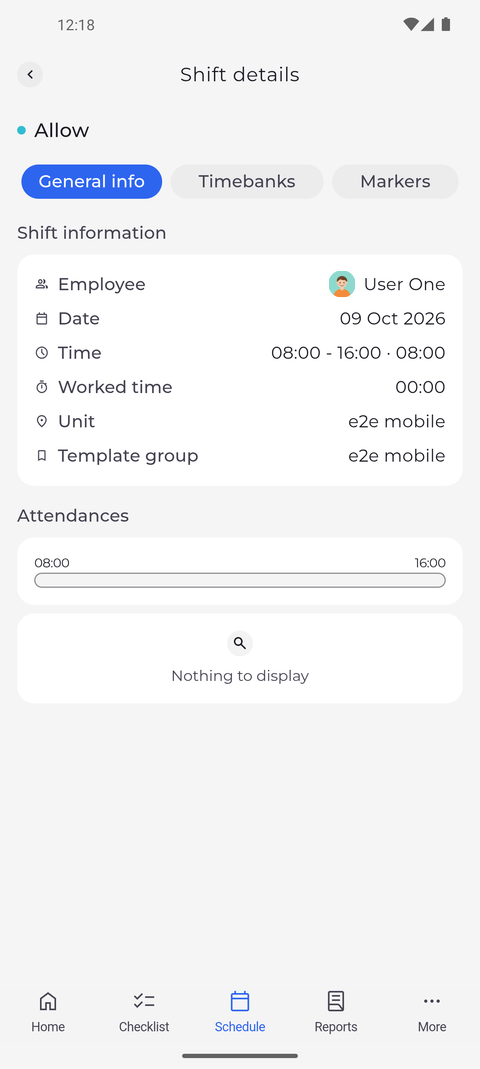Open the More ellipsis menu
The height and width of the screenshot is (1069, 480).
(x=432, y=1001)
